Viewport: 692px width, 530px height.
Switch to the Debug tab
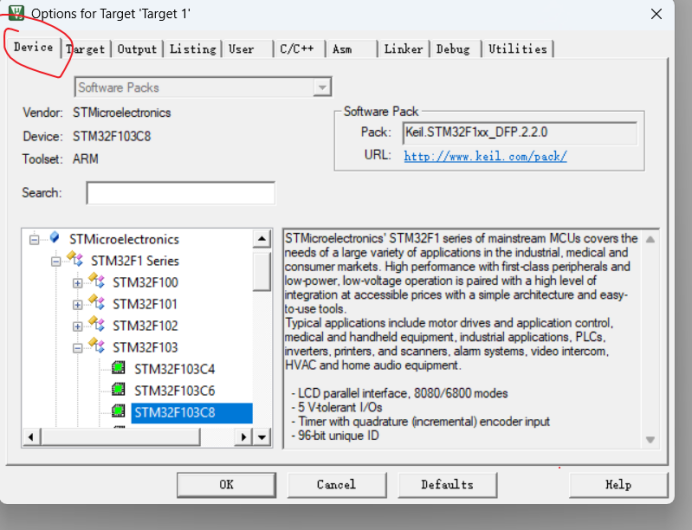click(453, 49)
